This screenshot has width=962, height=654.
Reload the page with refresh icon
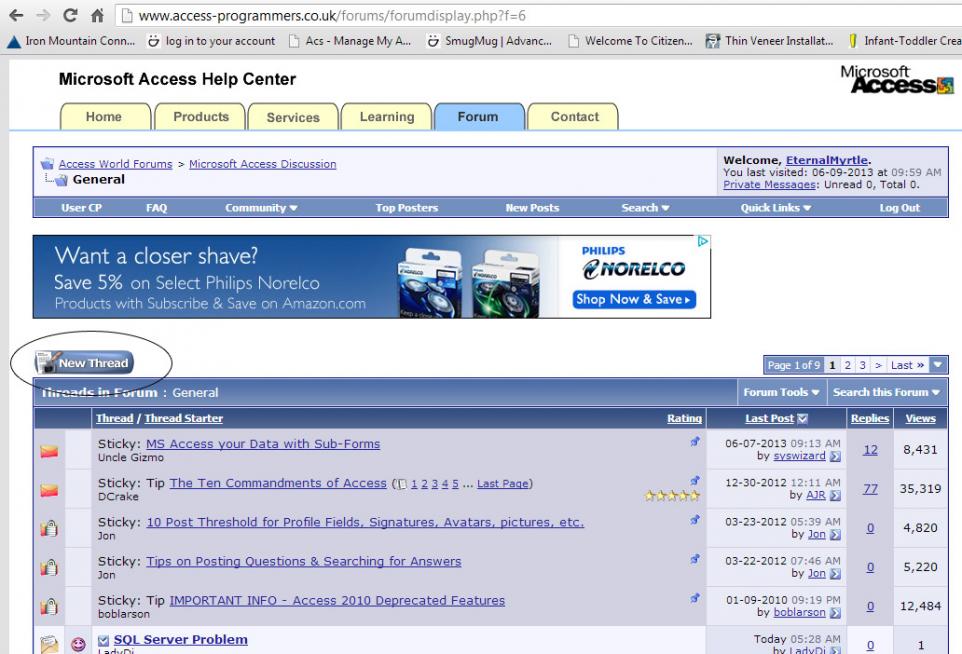71,15
